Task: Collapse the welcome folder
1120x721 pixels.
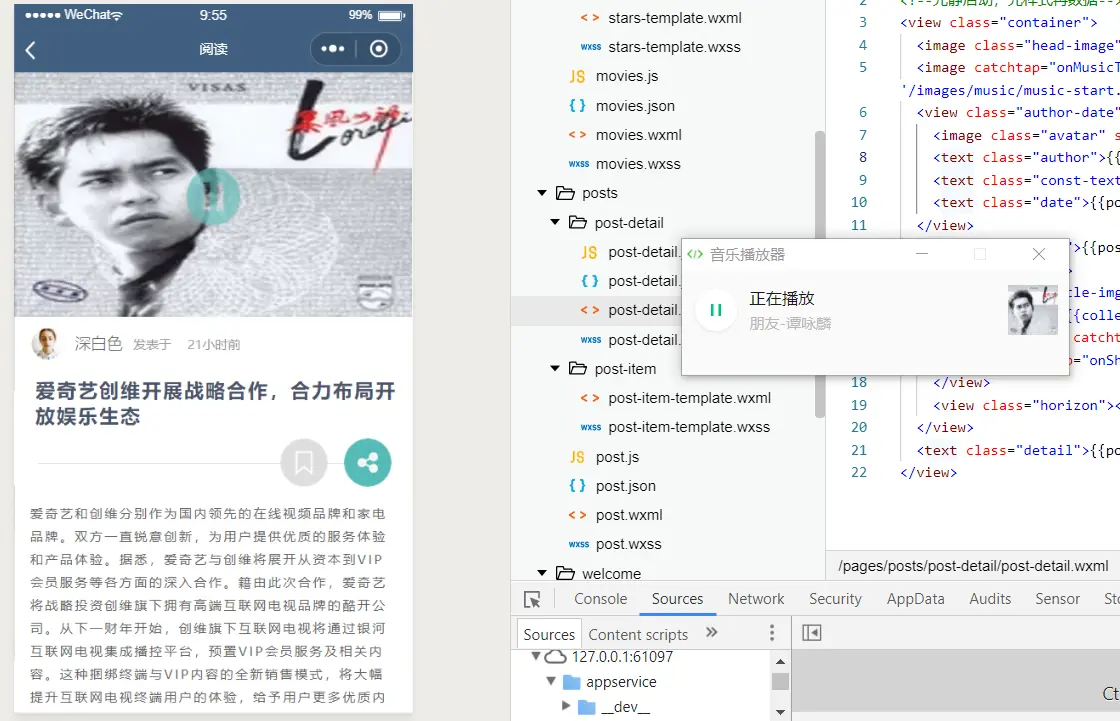Action: pyautogui.click(x=542, y=573)
